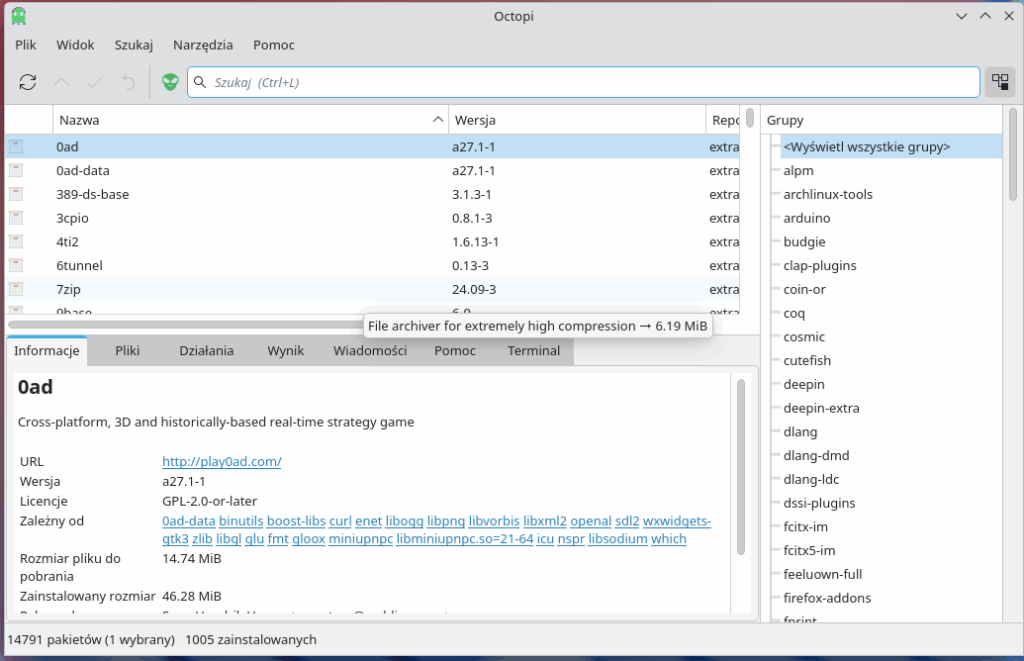
Task: Switch to the Informacje tab
Action: point(47,351)
